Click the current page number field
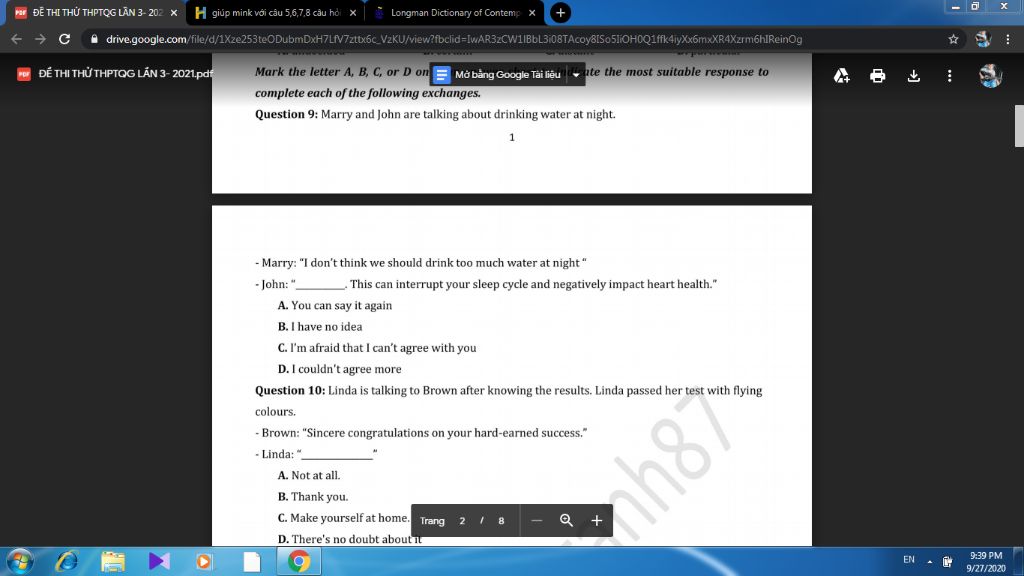 point(462,520)
